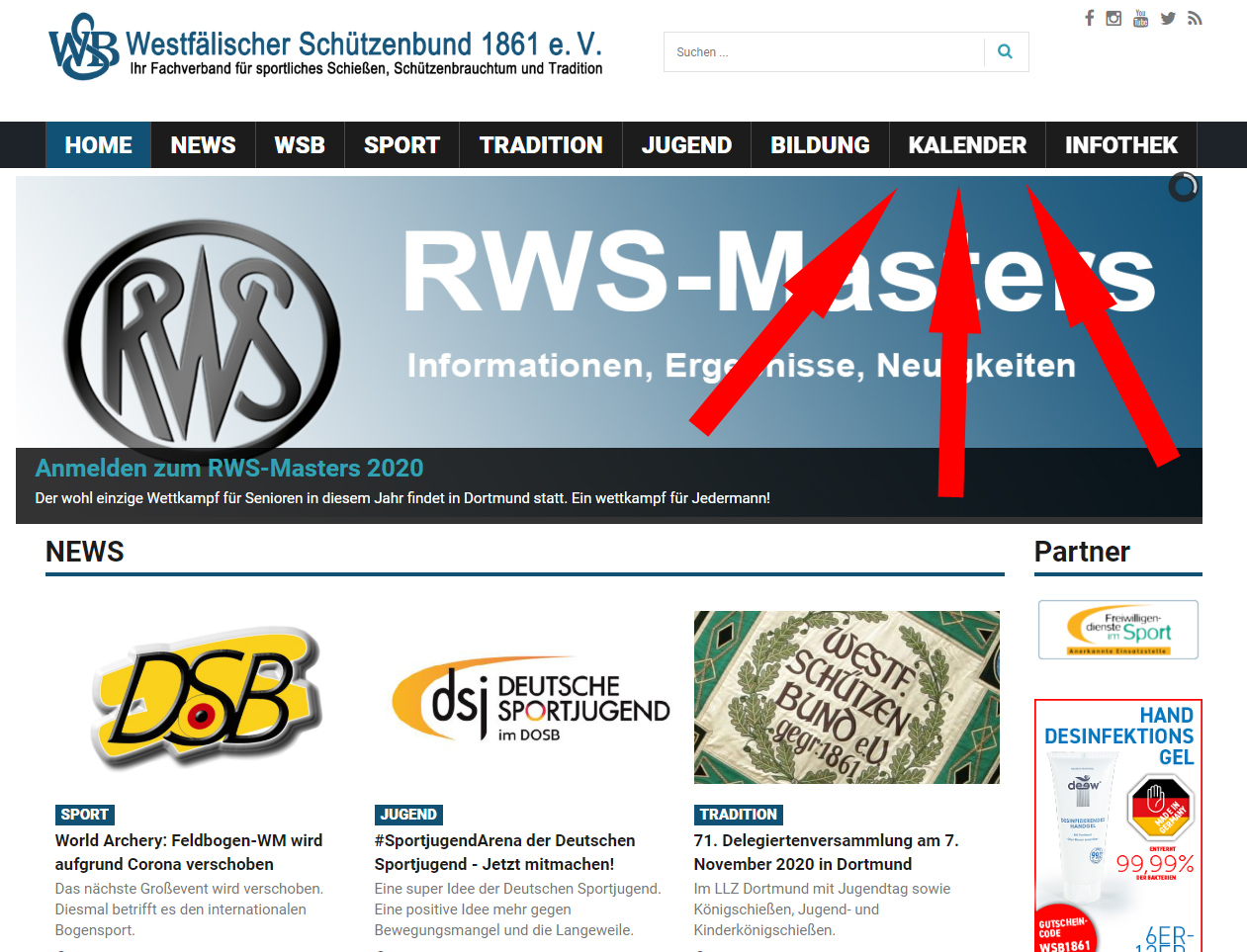Open the Anmelden zum RWS-Masters 2020 headline

pyautogui.click(x=229, y=468)
